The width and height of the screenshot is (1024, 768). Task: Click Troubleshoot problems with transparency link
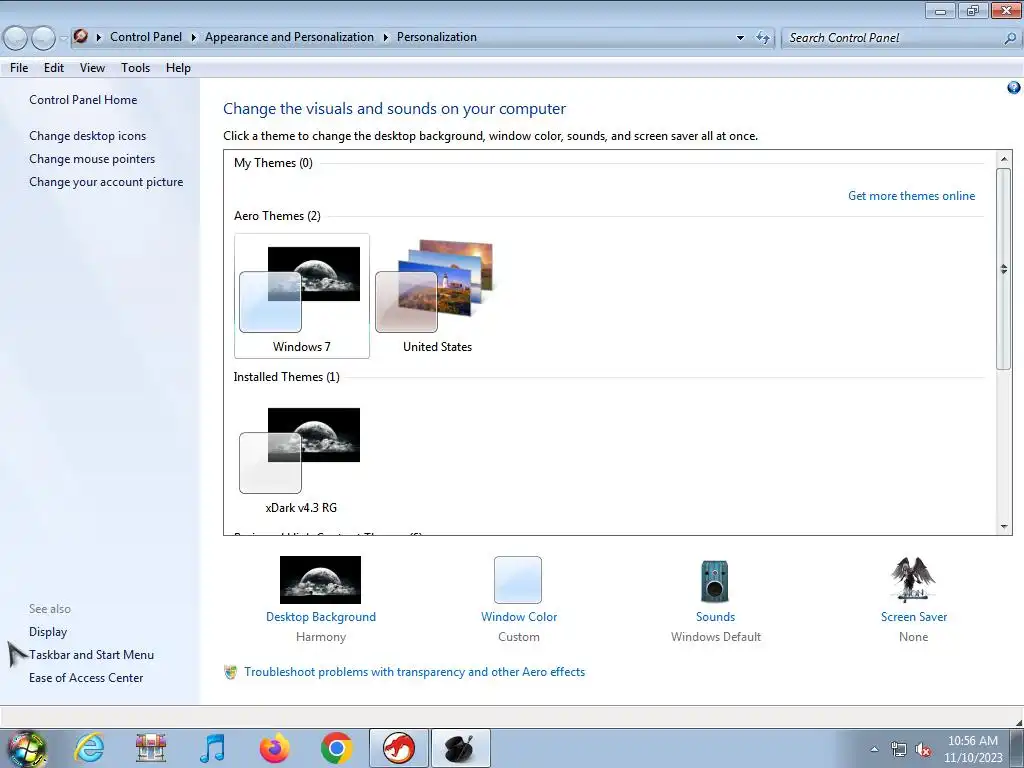(415, 672)
